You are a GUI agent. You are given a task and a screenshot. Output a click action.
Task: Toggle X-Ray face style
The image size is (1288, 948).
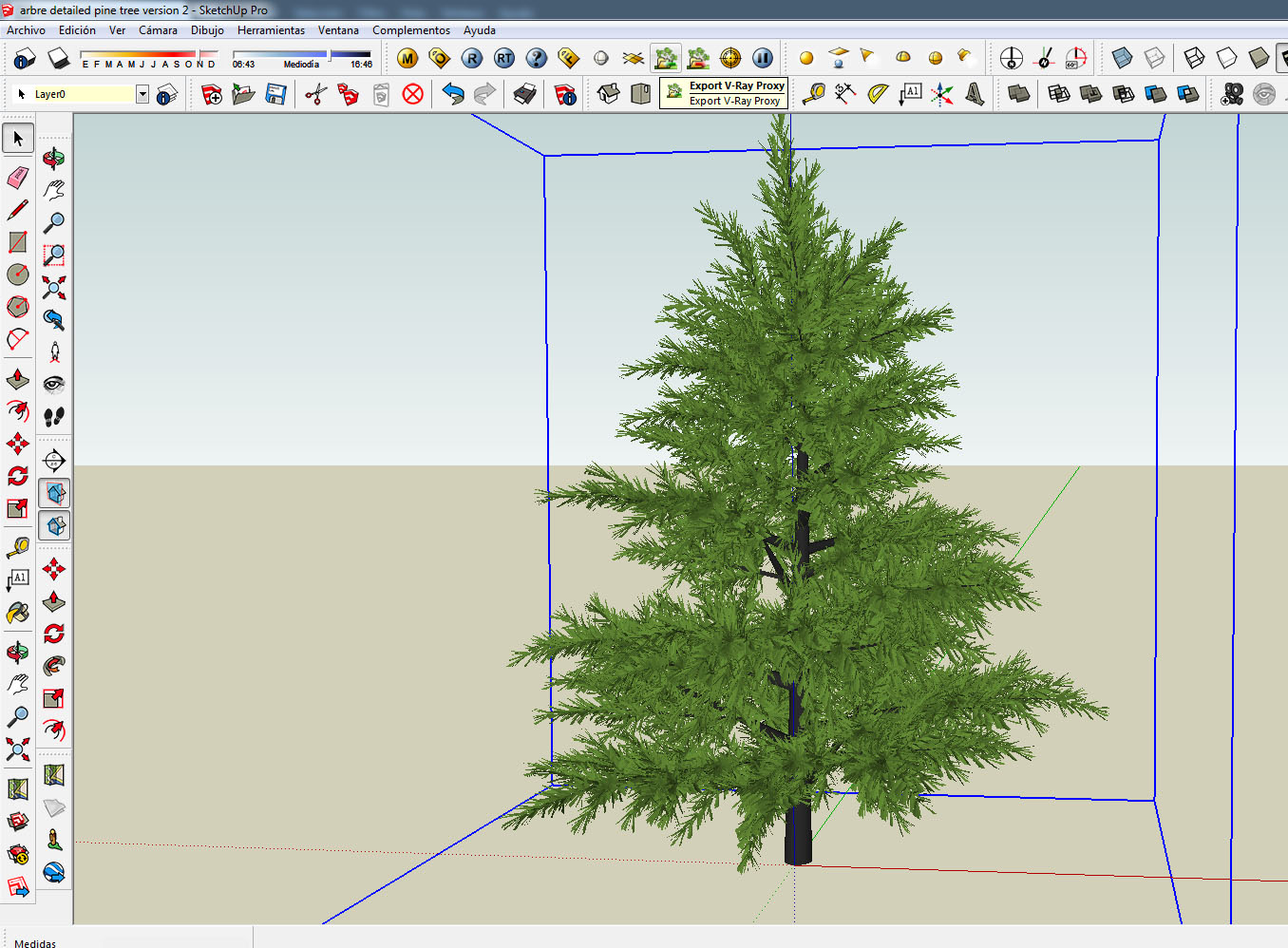coord(1122,58)
